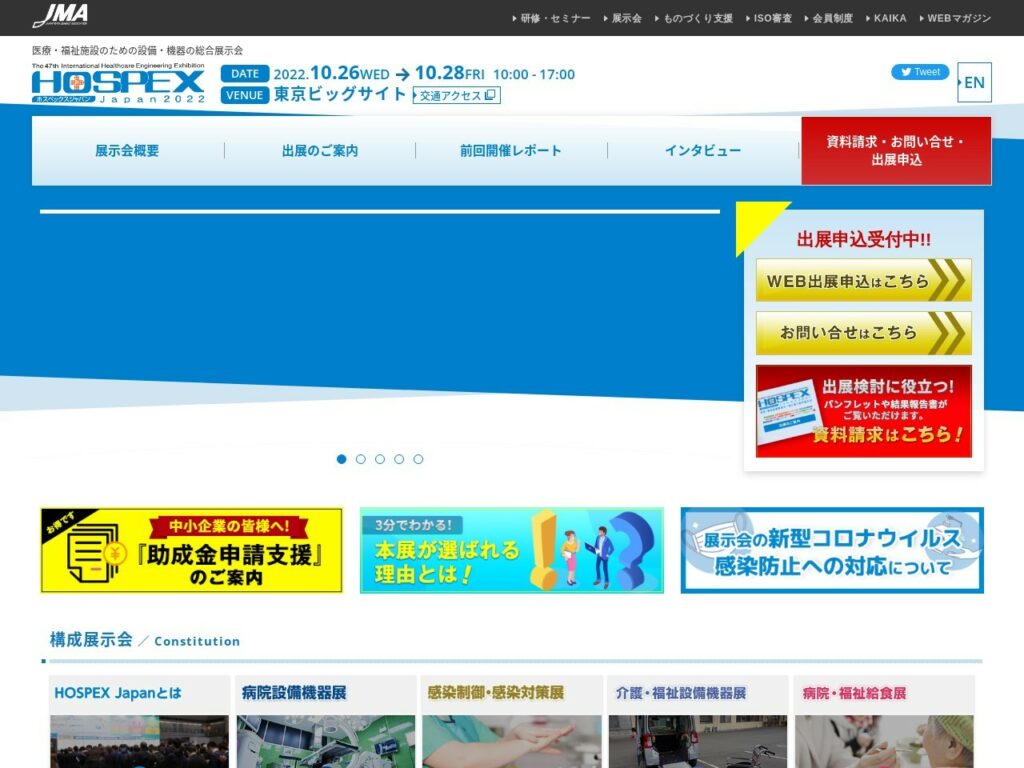Image resolution: width=1024 pixels, height=768 pixels.
Task: Open ISO審査 in top navigation
Action: coord(769,18)
